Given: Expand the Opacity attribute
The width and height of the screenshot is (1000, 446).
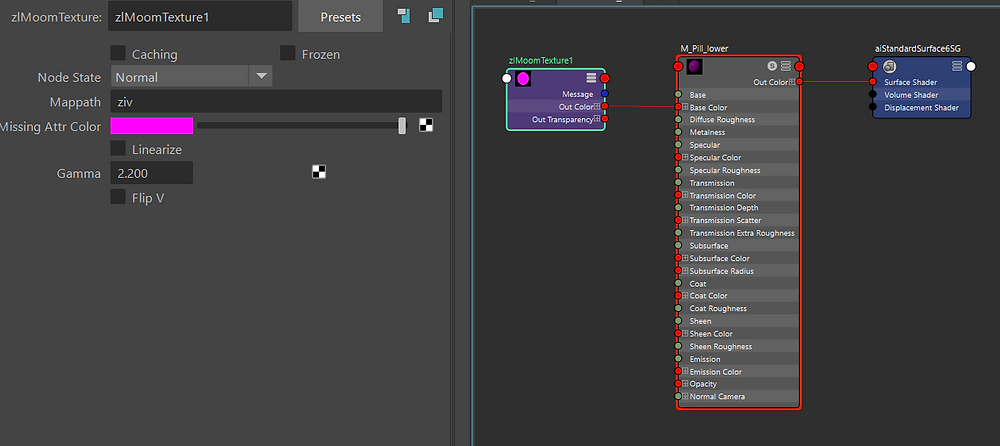Looking at the screenshot, I should (x=686, y=384).
